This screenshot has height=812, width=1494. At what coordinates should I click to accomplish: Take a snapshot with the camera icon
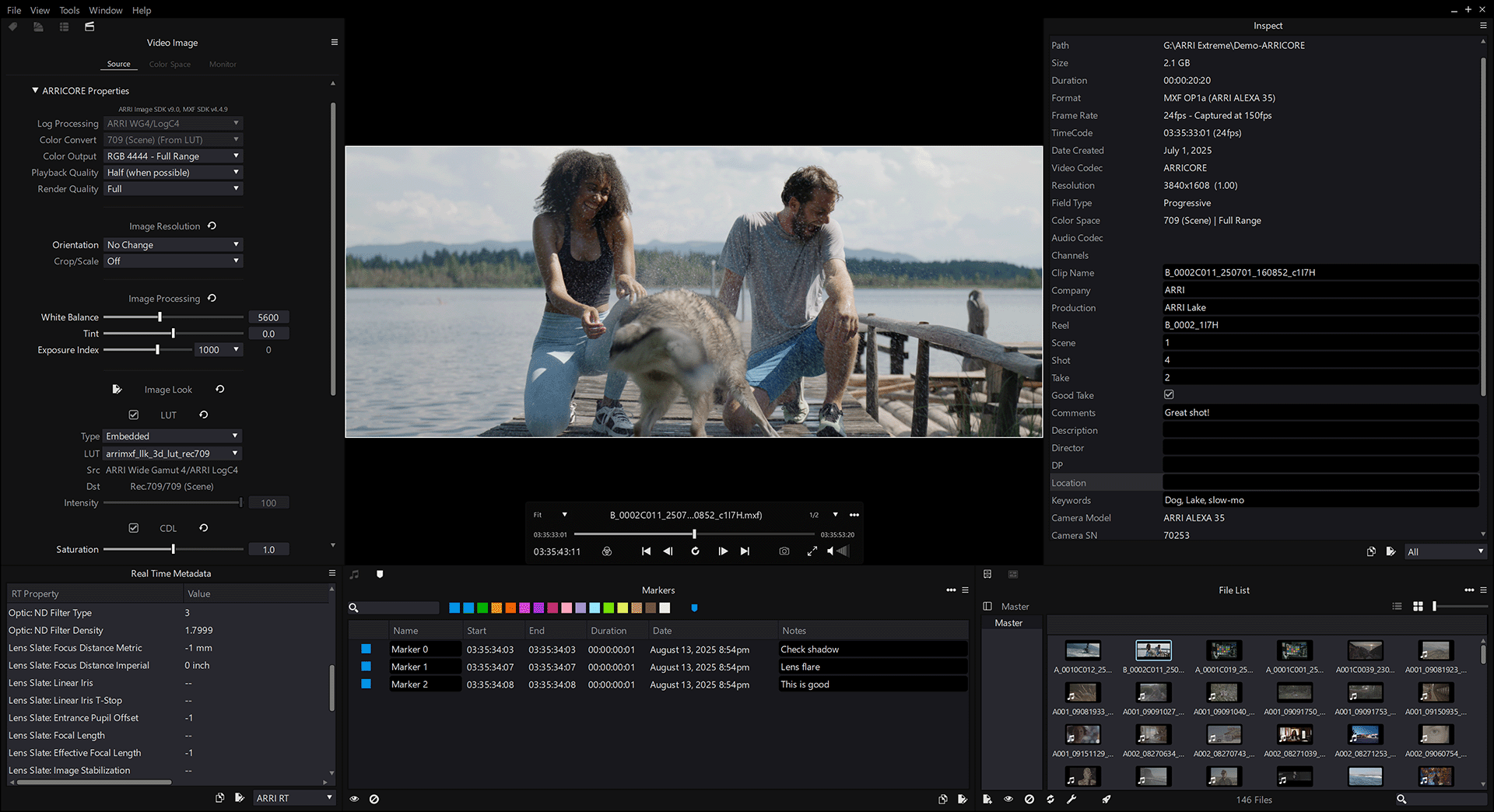pos(784,551)
